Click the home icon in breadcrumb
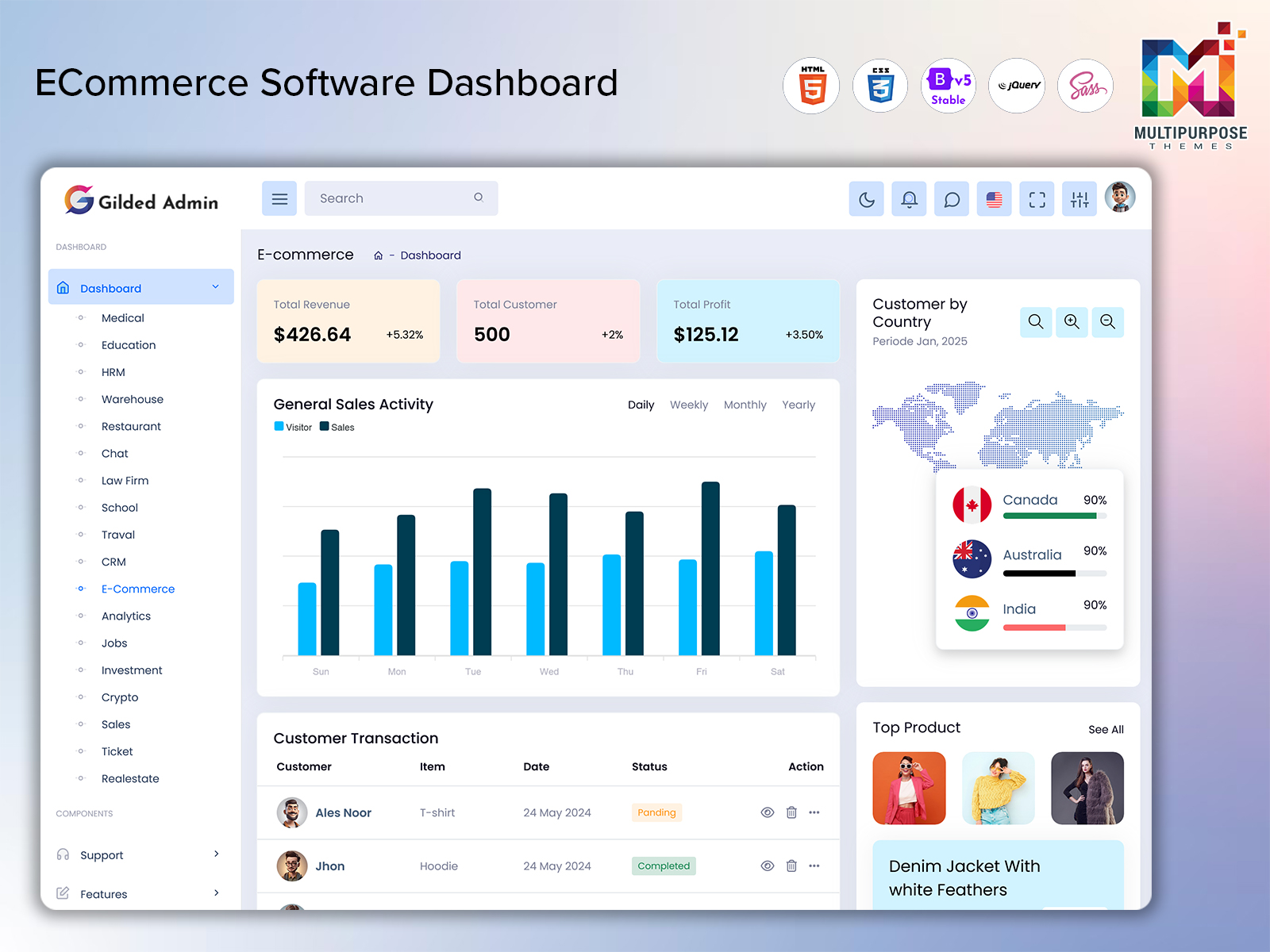This screenshot has height=952, width=1270. pos(379,255)
